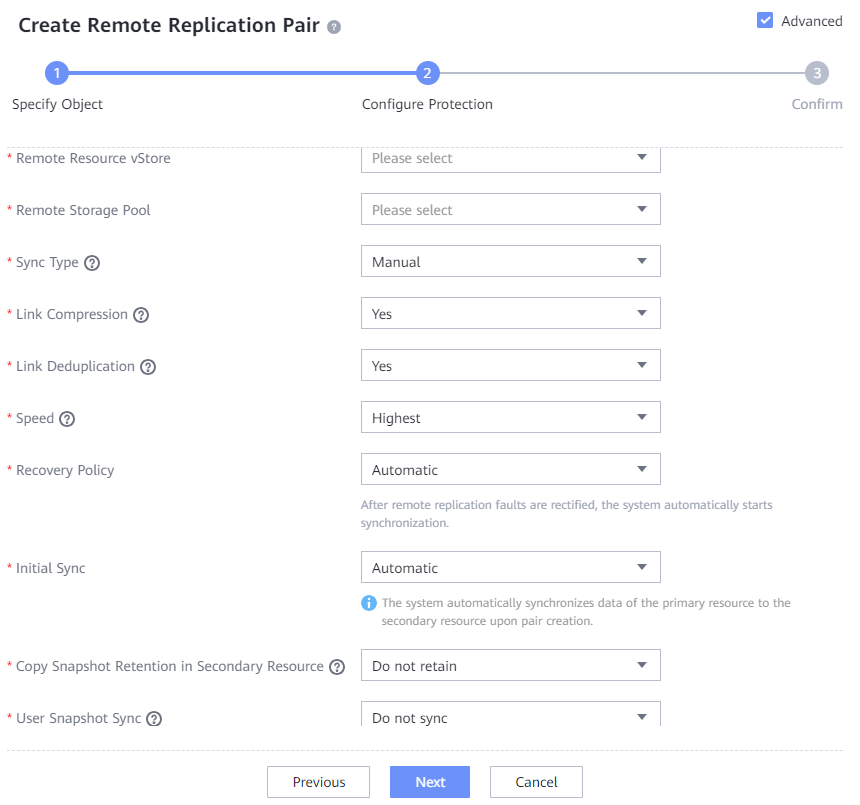Viewport: 860px width, 805px height.
Task: Expand the Remote Storage Pool dropdown
Action: (x=510, y=210)
